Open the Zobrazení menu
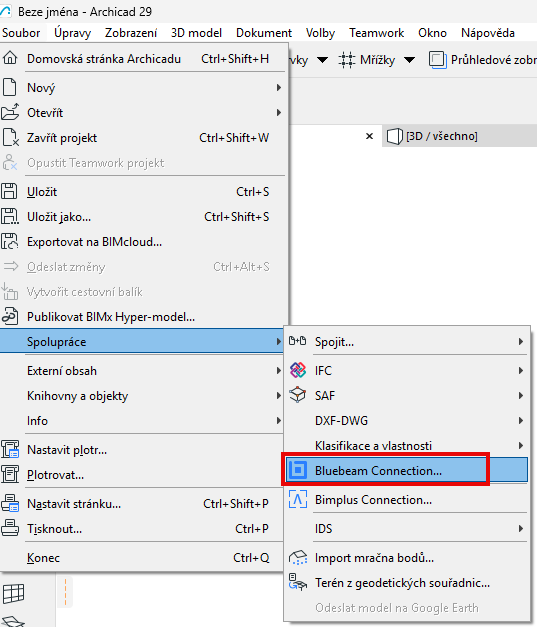This screenshot has width=537, height=627. (131, 33)
